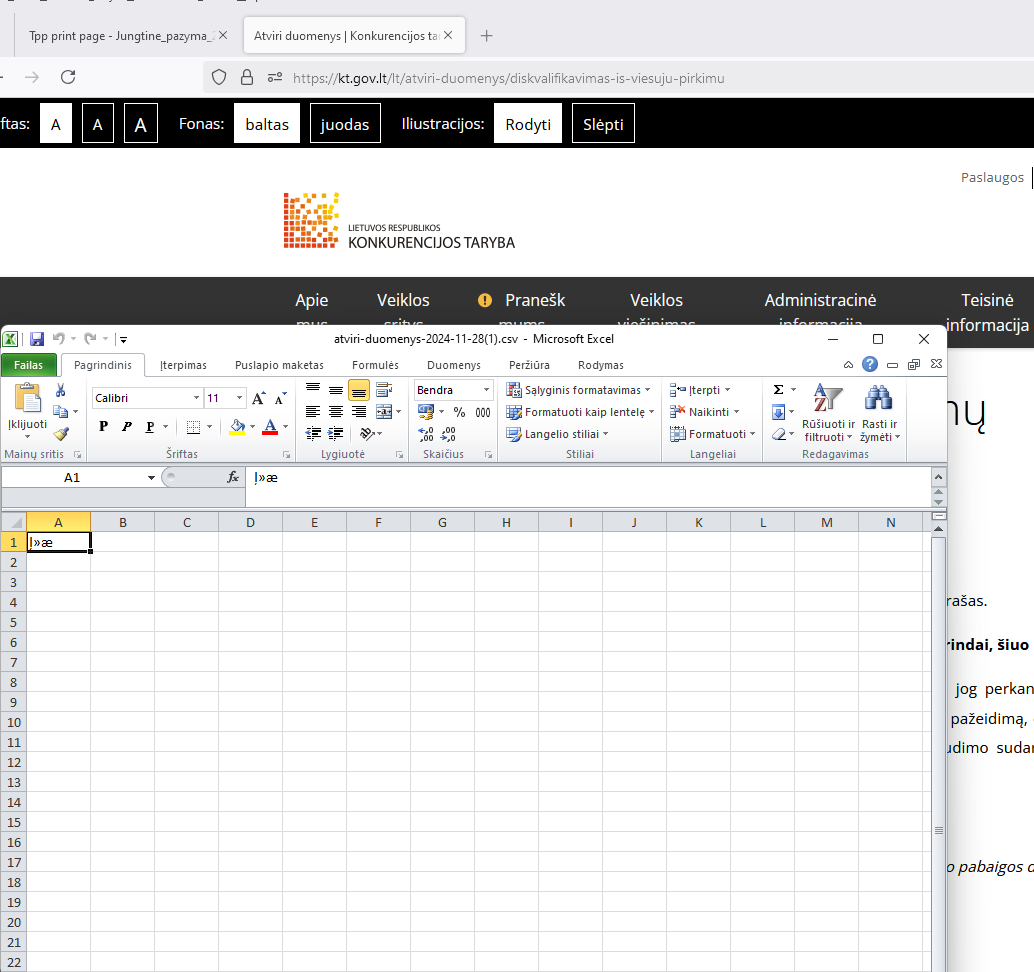Click the insert function fx icon
The image size is (1034, 972).
click(233, 478)
